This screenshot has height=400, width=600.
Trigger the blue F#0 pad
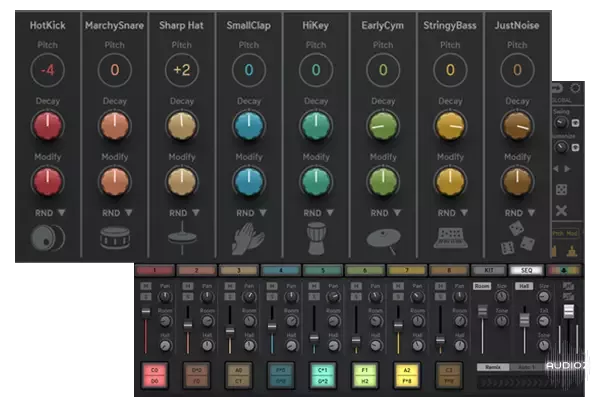pos(281,376)
